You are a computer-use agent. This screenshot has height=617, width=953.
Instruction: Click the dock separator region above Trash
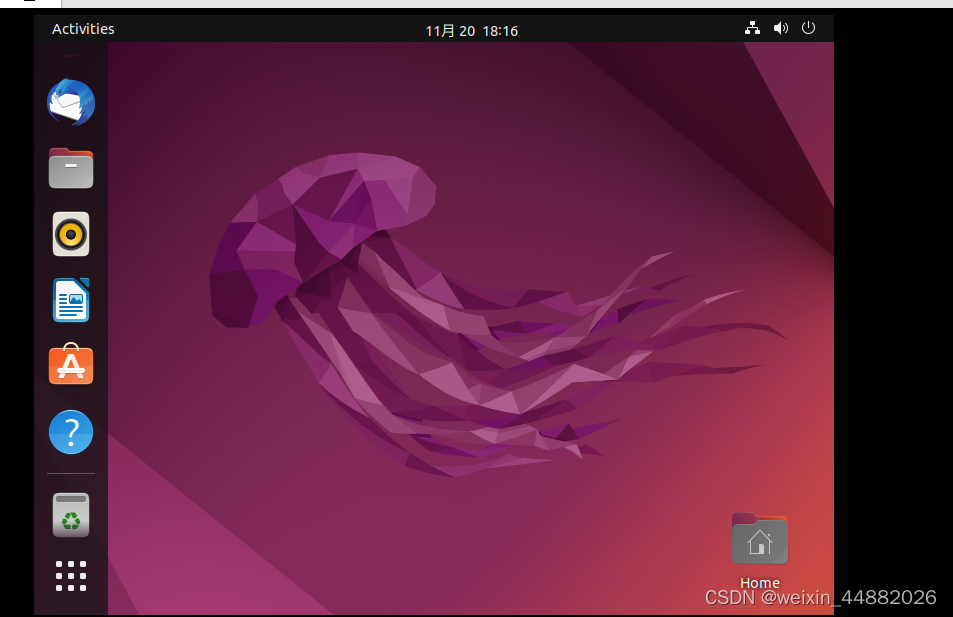coord(70,472)
